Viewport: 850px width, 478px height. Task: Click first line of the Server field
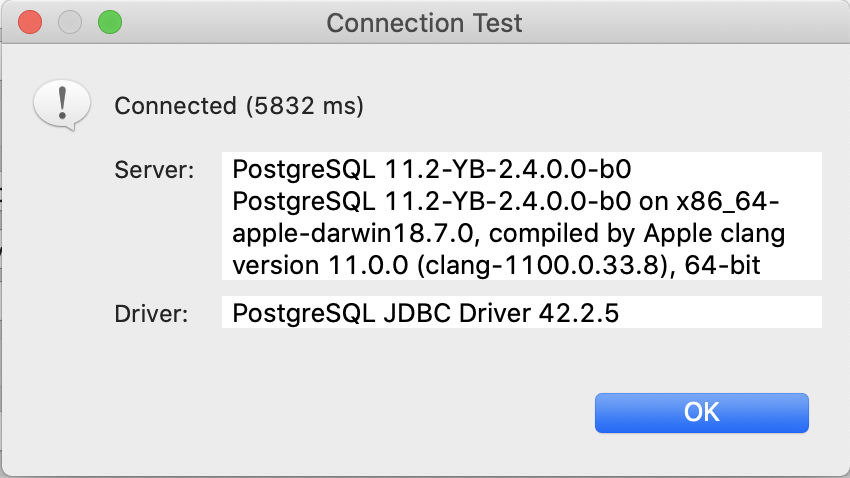click(x=431, y=167)
